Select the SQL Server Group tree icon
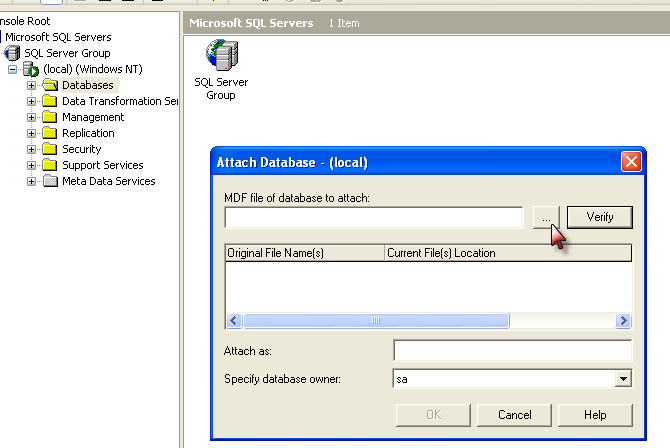This screenshot has height=448, width=670. point(12,53)
